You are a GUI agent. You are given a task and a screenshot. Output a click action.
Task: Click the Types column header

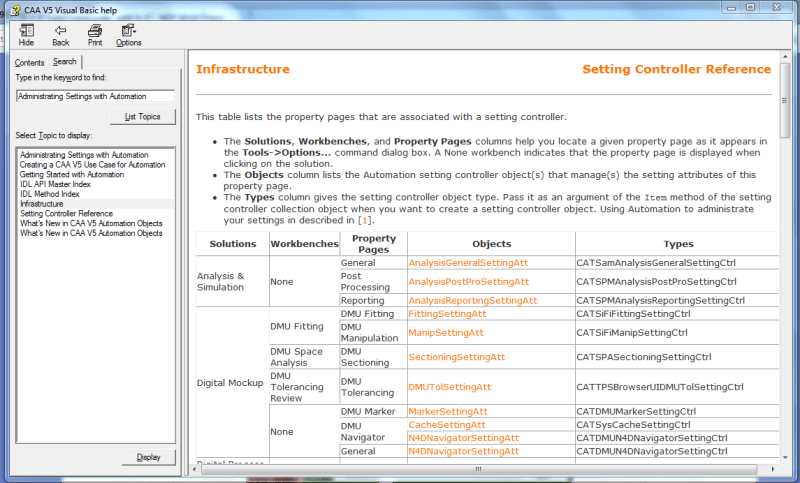(x=678, y=244)
